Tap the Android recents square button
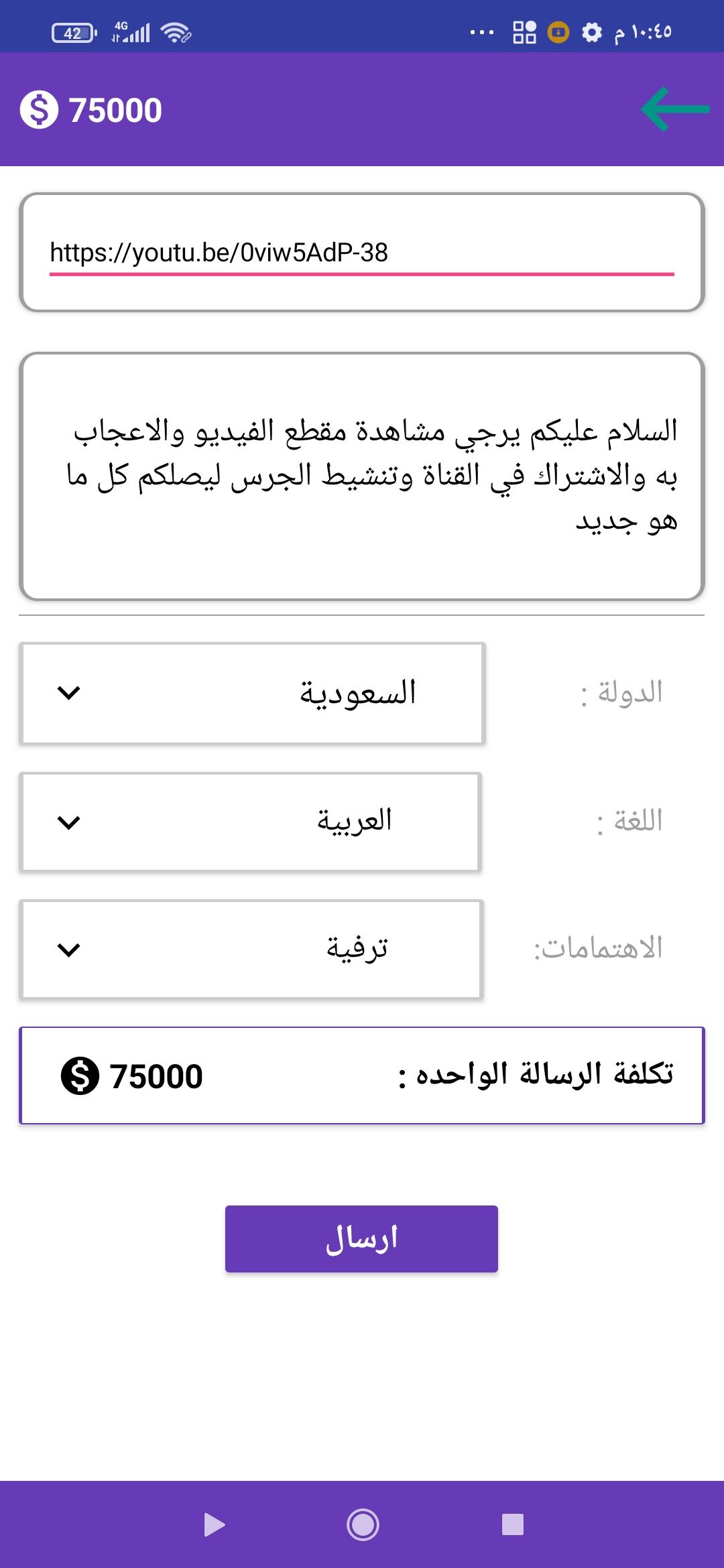The width and height of the screenshot is (724, 1568). [513, 1524]
